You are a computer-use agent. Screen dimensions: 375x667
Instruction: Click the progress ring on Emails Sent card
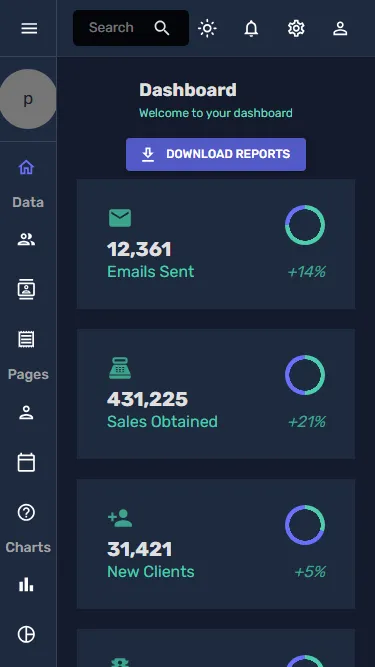tap(305, 225)
